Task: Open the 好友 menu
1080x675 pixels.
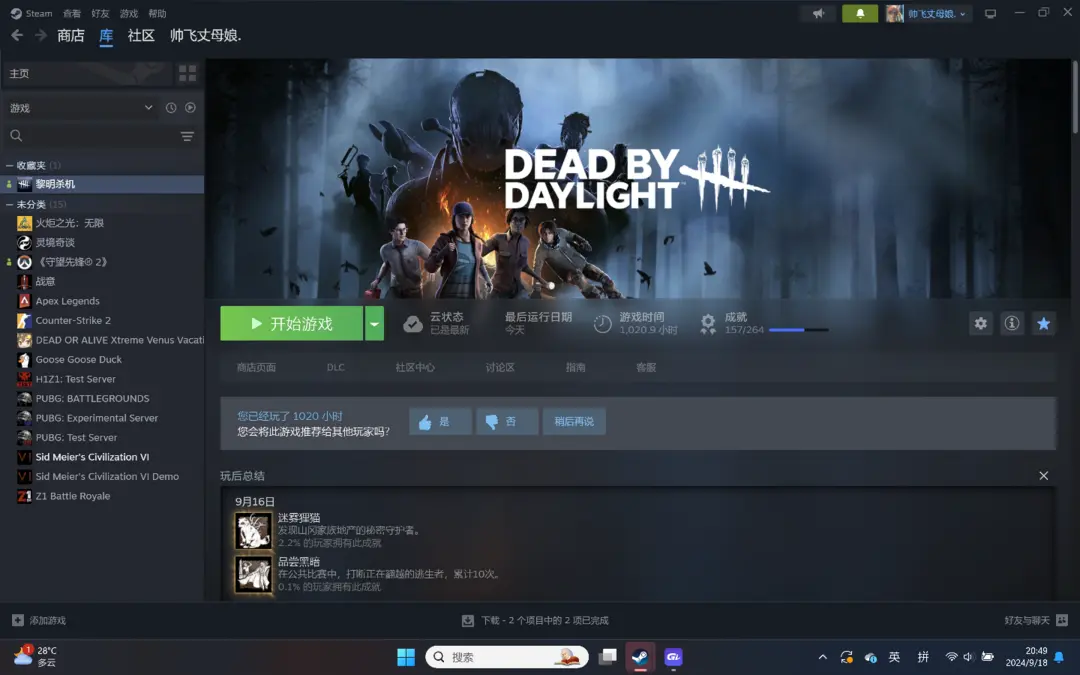Action: point(100,13)
